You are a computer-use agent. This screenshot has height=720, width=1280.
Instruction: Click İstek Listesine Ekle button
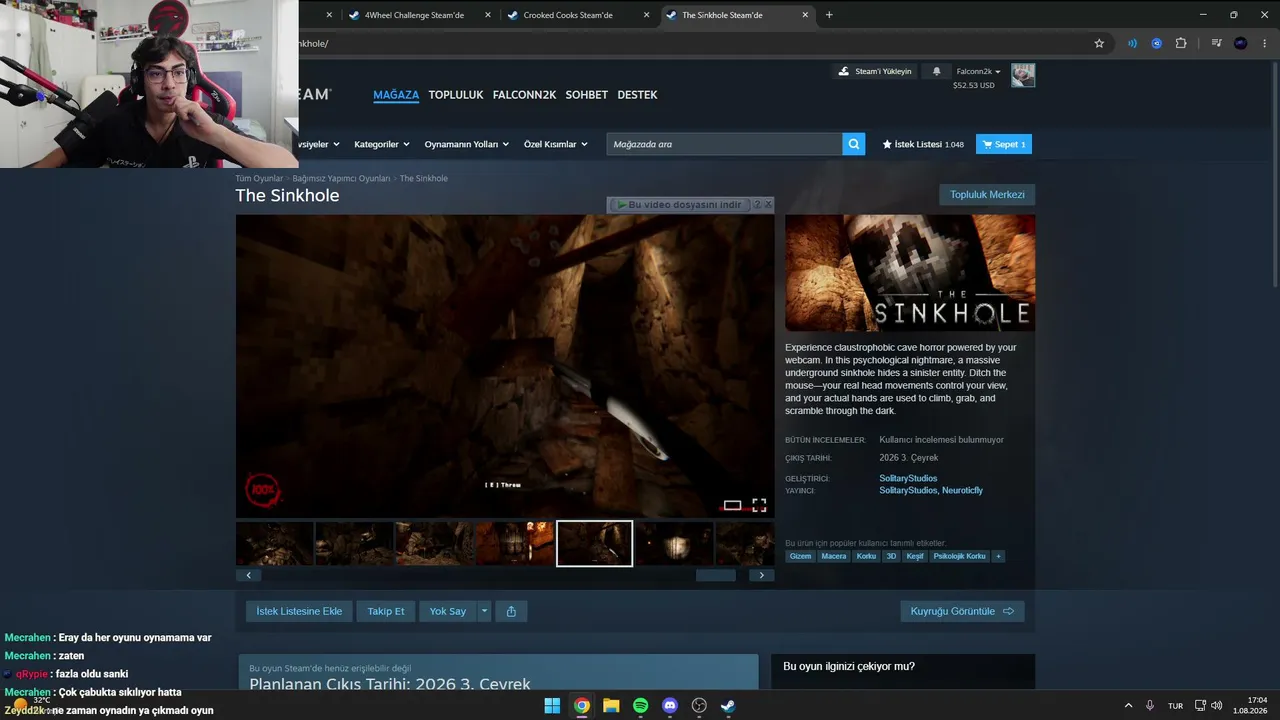pos(299,611)
